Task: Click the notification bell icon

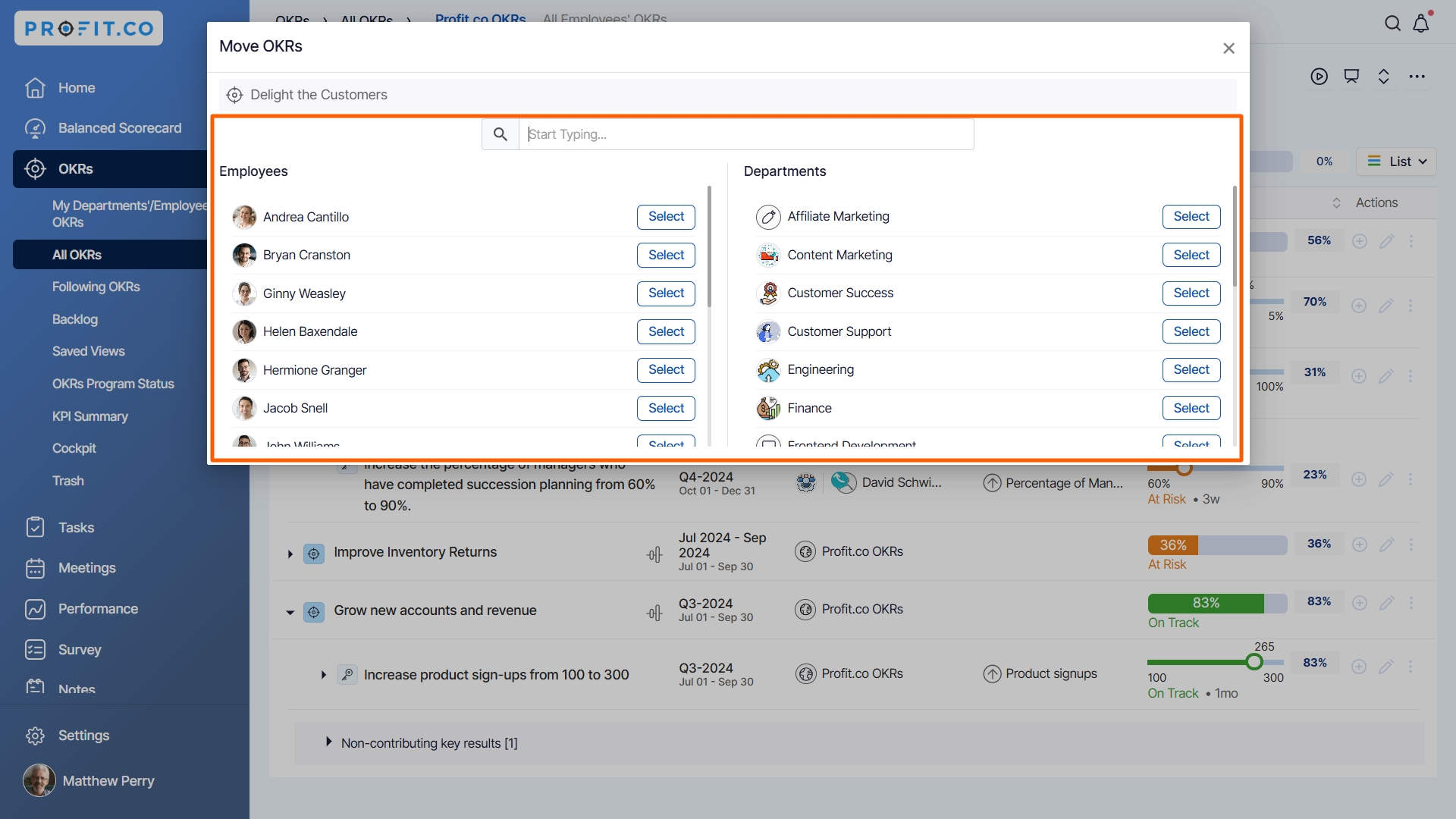Action: pyautogui.click(x=1421, y=24)
